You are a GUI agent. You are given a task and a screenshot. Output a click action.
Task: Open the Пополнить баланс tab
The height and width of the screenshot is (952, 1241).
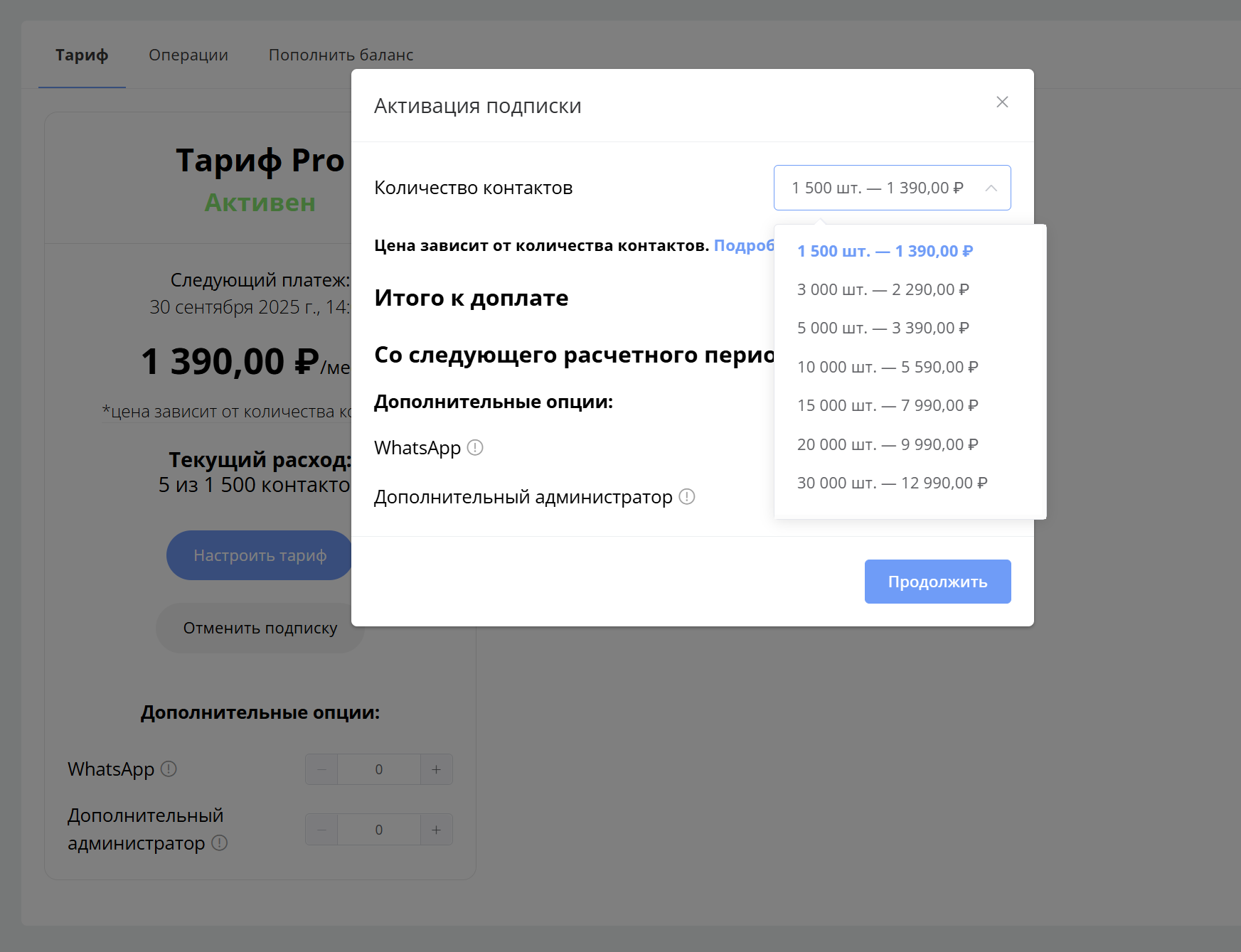tap(341, 55)
